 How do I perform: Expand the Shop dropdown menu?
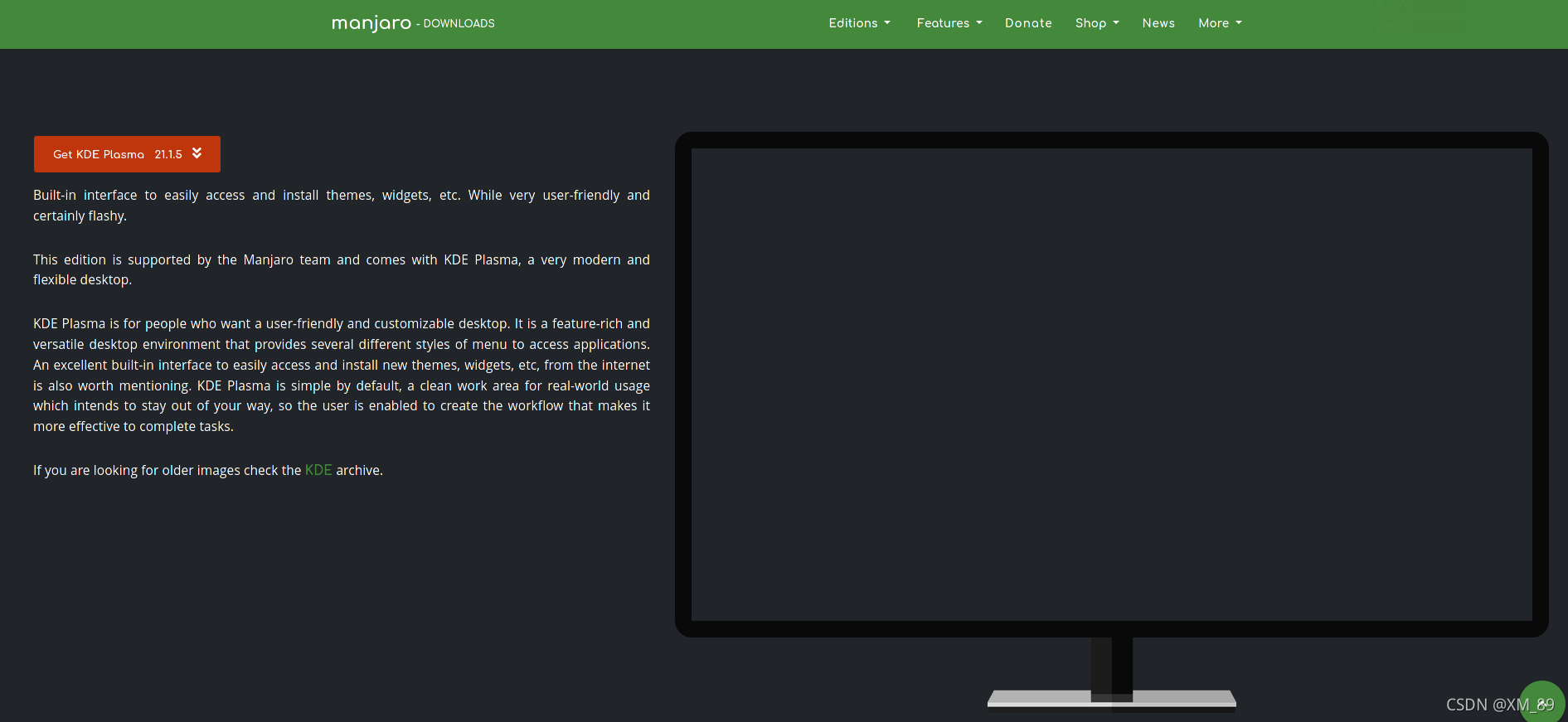[x=1097, y=23]
